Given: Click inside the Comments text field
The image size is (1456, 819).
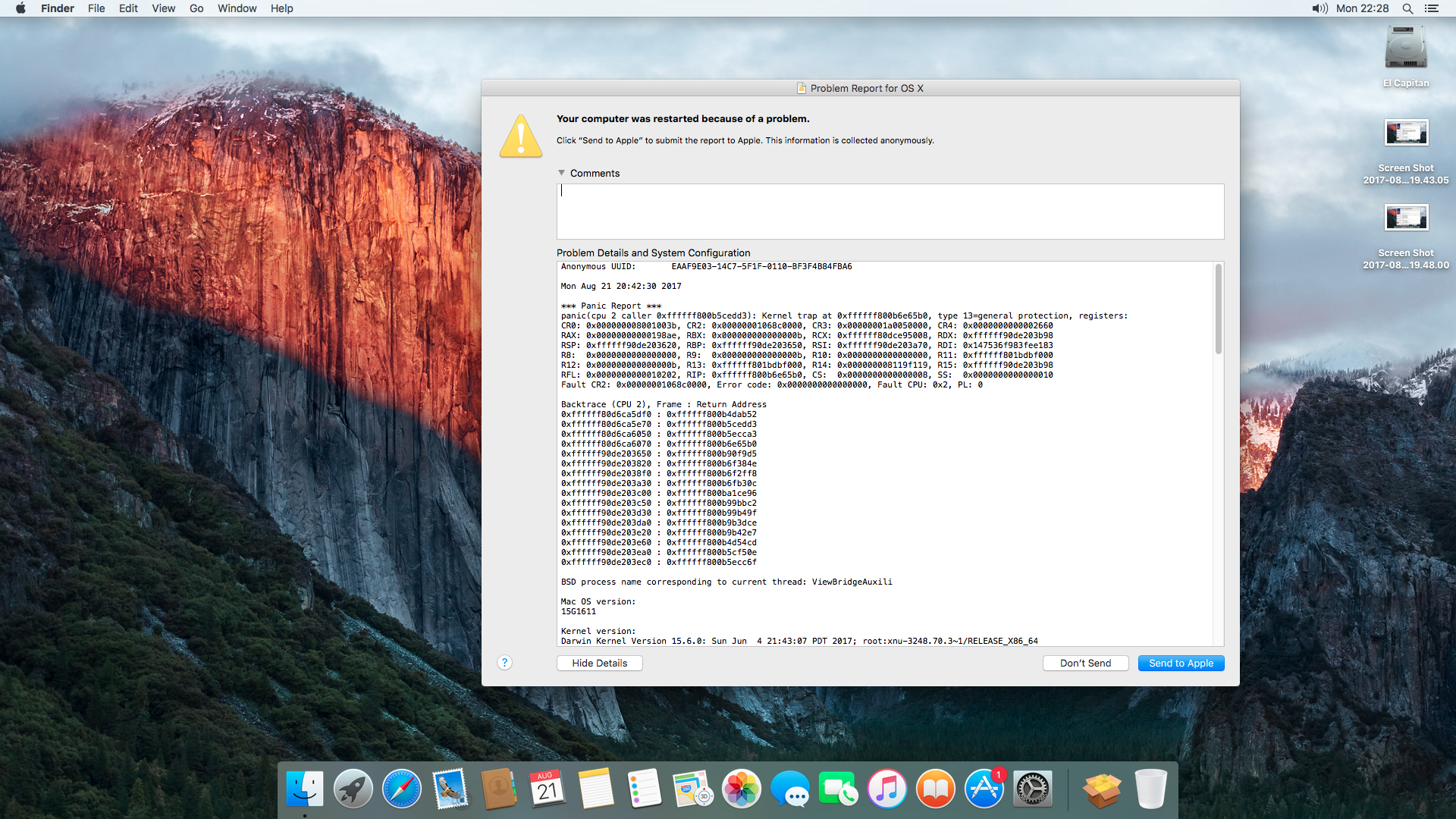Looking at the screenshot, I should click(x=890, y=212).
